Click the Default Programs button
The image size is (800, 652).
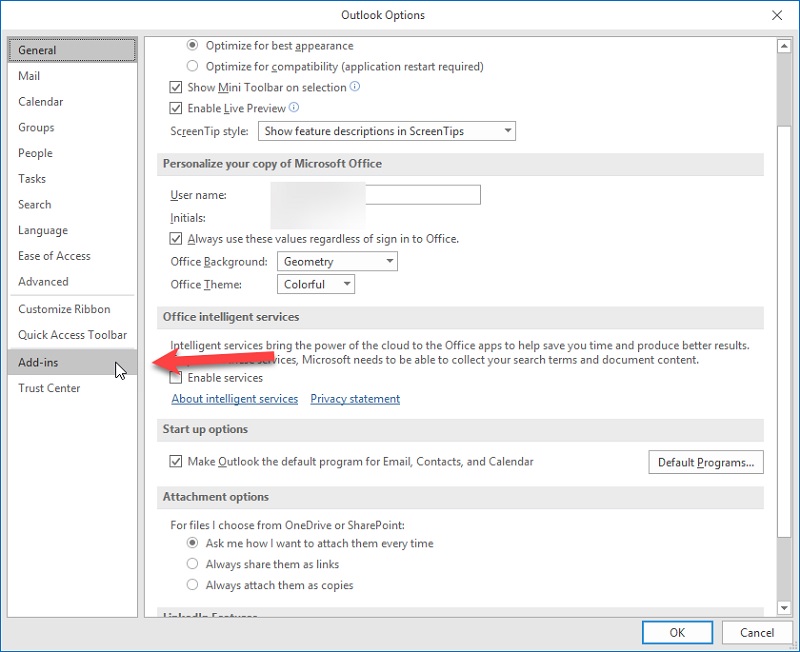pos(706,463)
